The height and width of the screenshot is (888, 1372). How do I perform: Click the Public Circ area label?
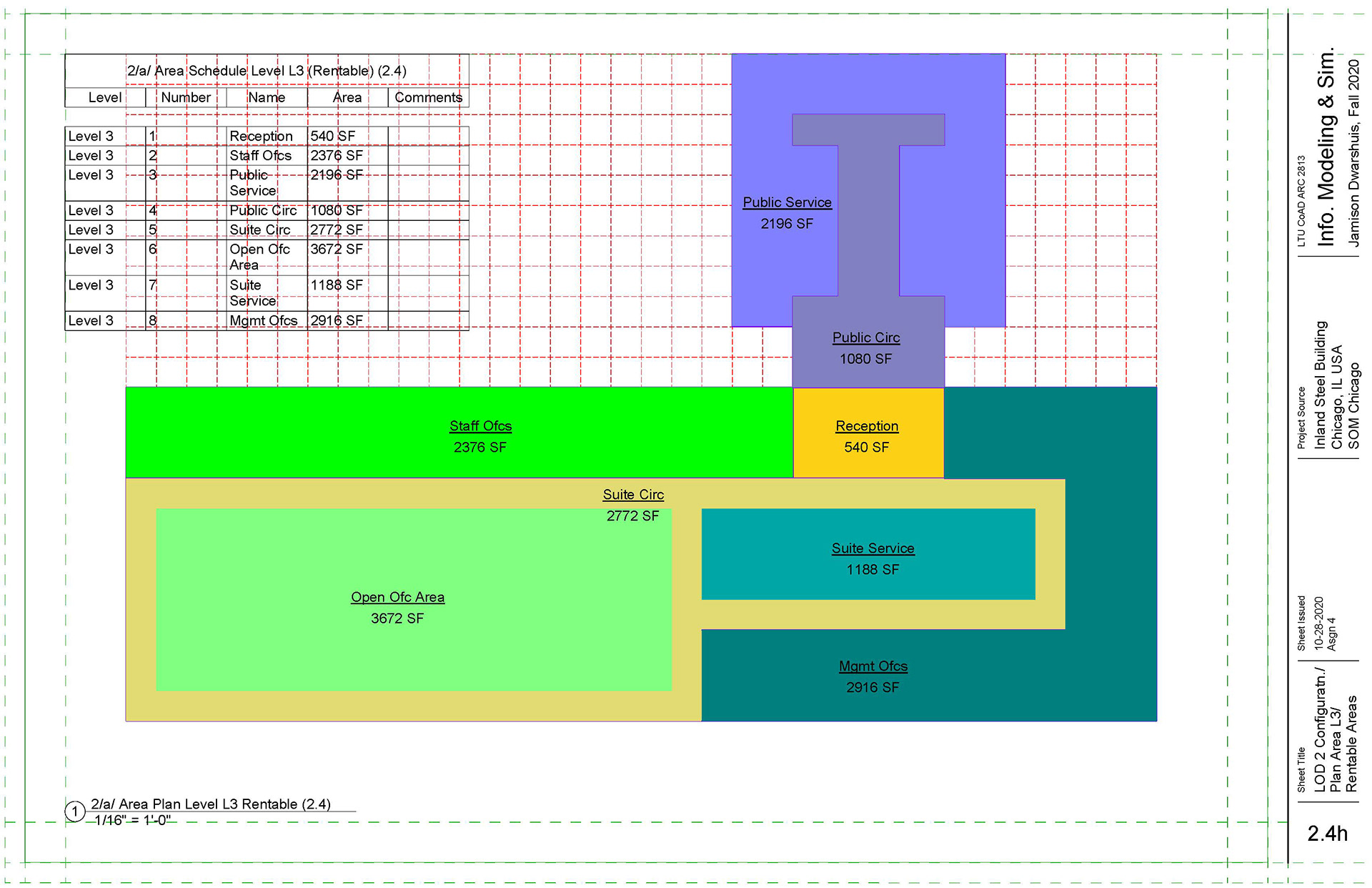[865, 338]
